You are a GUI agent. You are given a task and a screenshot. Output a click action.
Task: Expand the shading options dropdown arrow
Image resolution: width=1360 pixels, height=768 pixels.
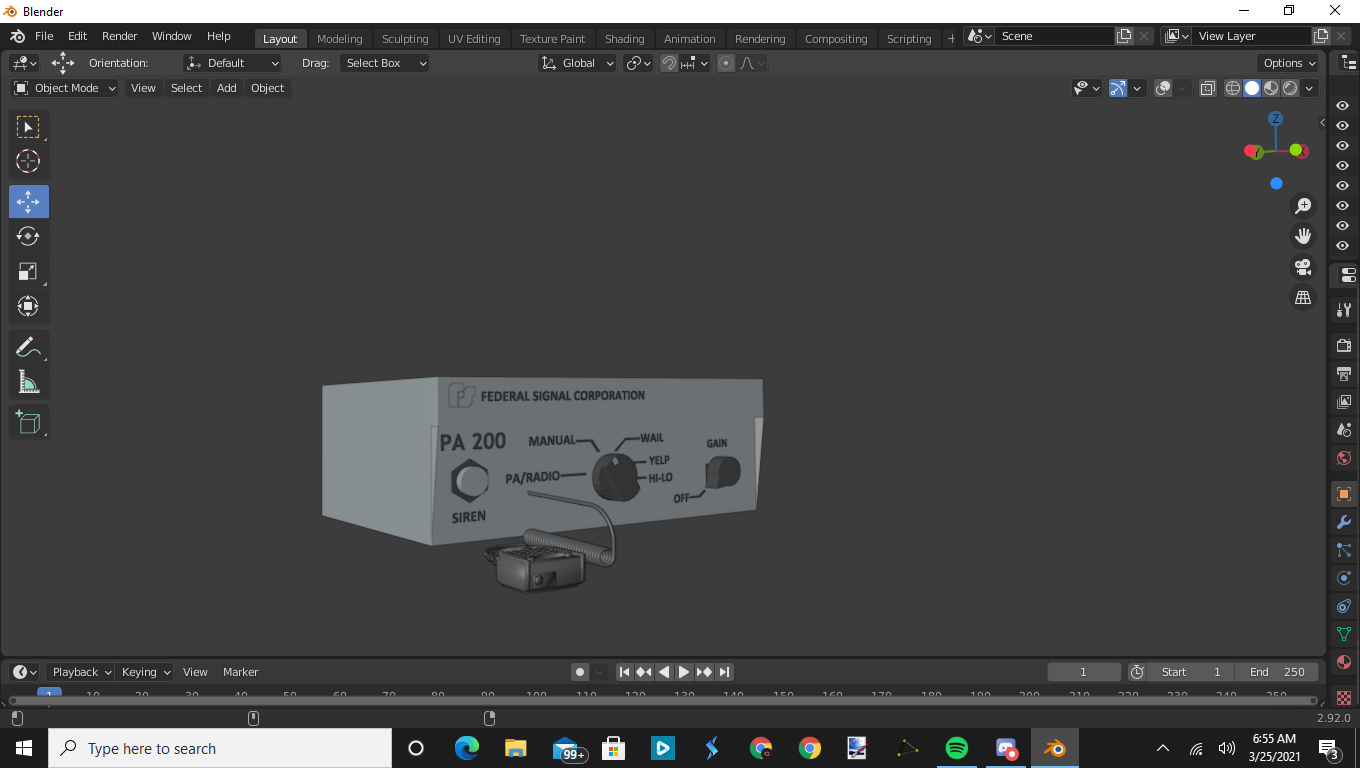1309,88
